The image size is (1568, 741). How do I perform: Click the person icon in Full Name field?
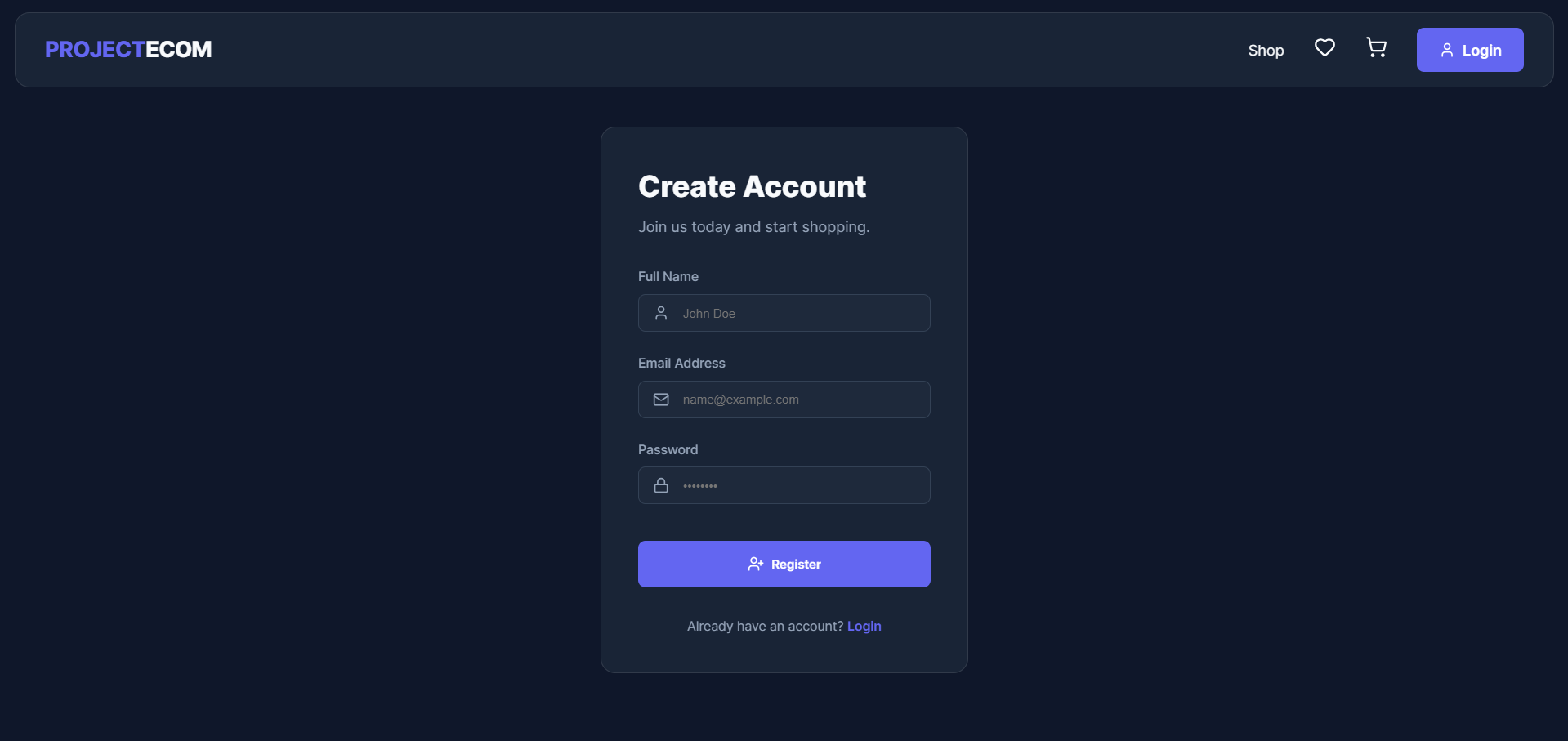tap(661, 313)
